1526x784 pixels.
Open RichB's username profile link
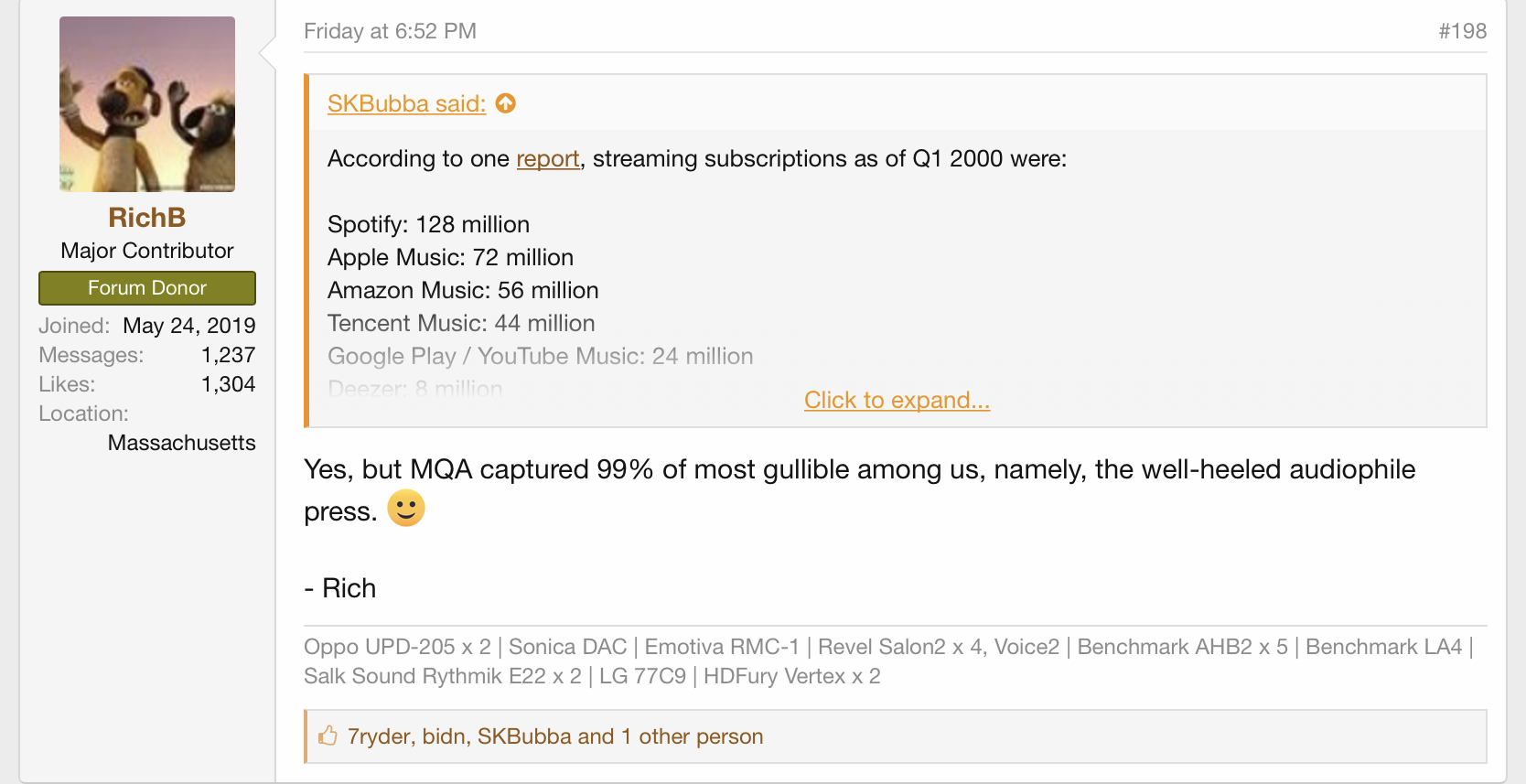[x=147, y=217]
